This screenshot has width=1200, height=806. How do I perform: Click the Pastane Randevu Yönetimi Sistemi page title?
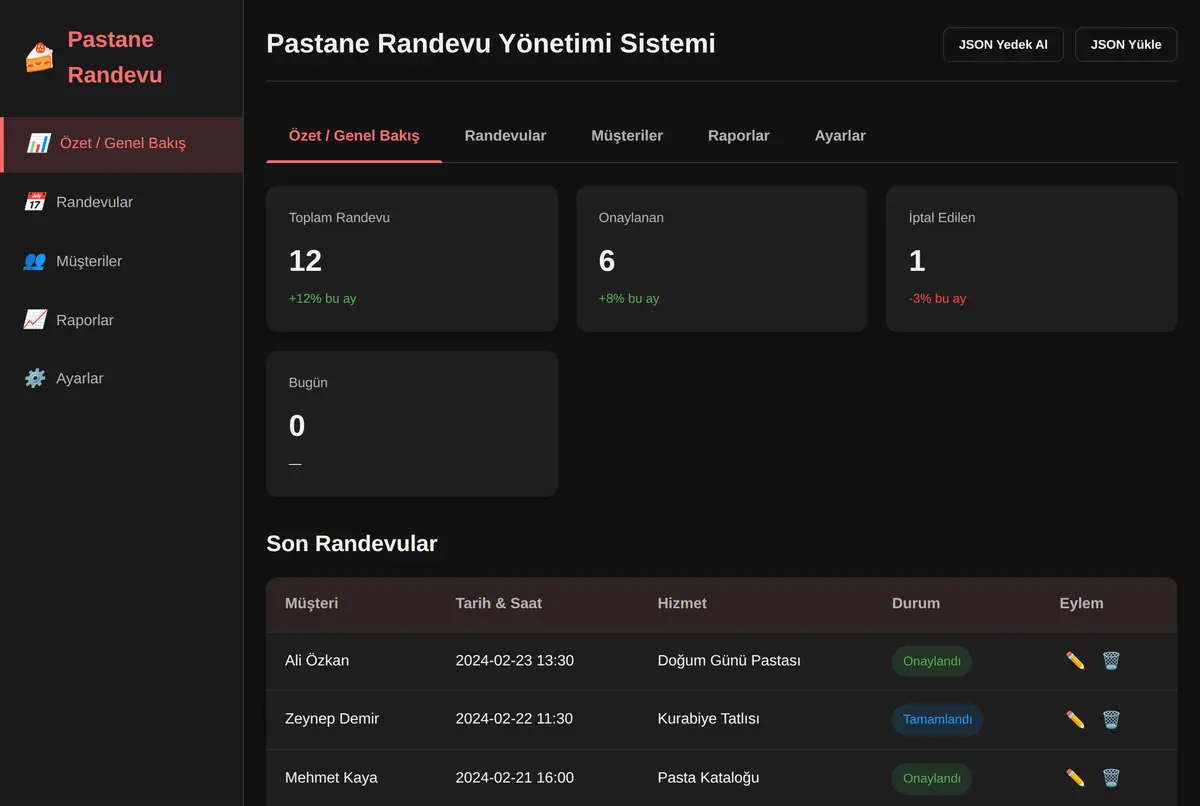491,44
